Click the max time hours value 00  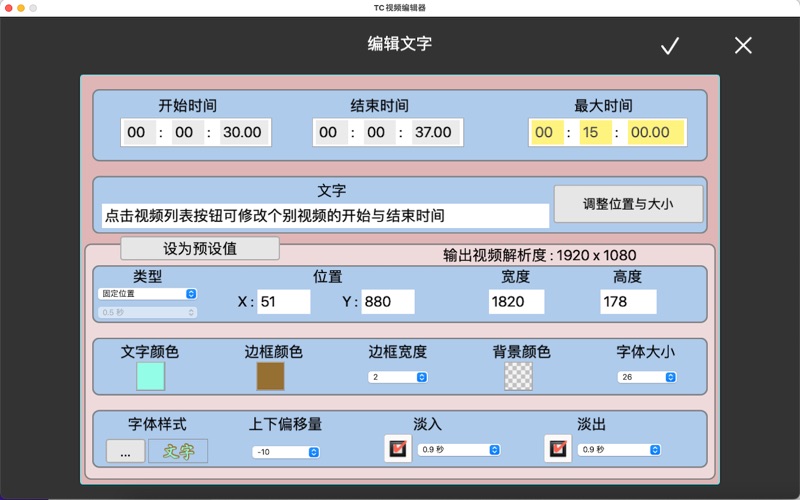click(x=547, y=132)
